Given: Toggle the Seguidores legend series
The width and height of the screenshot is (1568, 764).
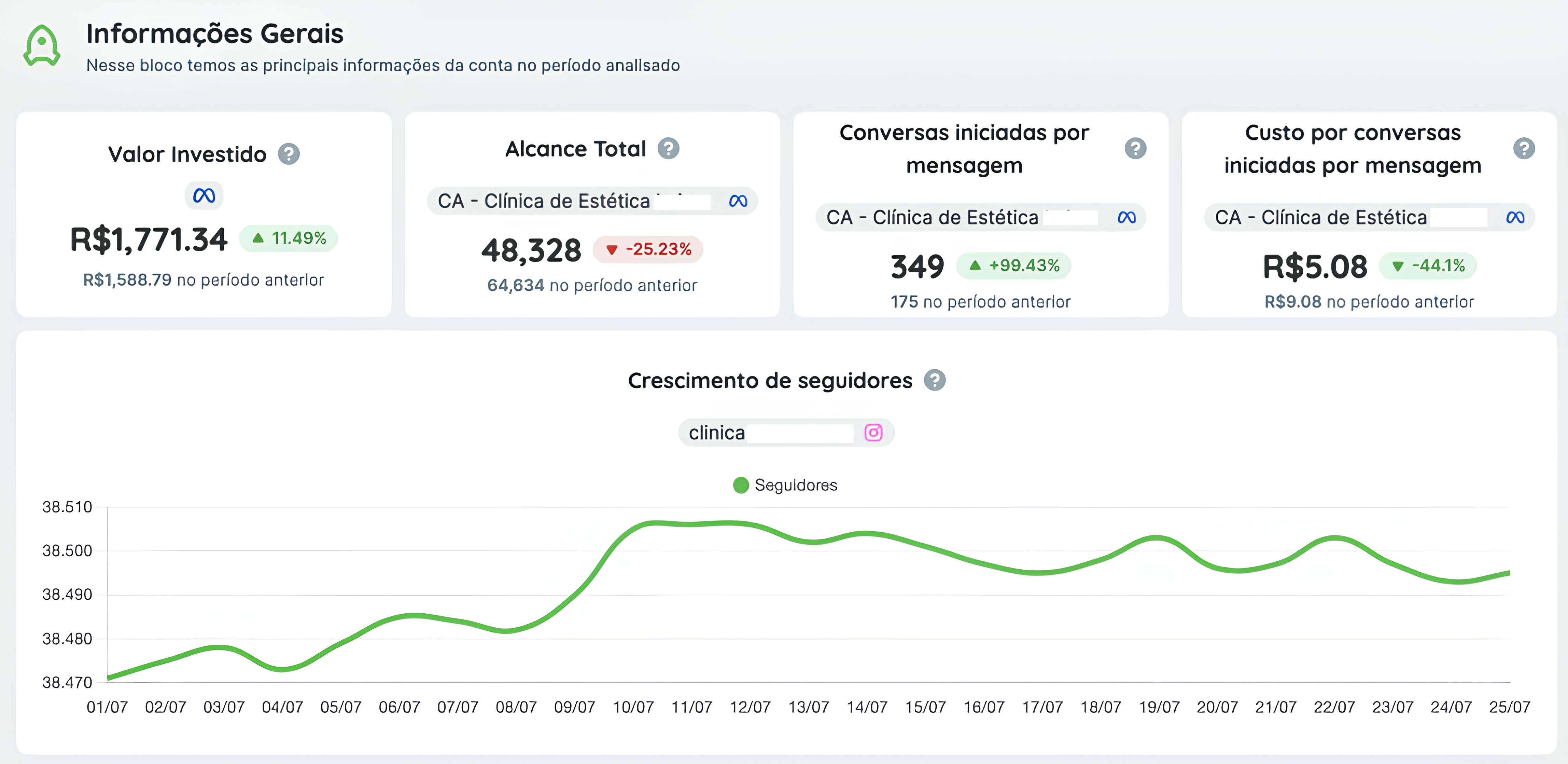Looking at the screenshot, I should [785, 485].
